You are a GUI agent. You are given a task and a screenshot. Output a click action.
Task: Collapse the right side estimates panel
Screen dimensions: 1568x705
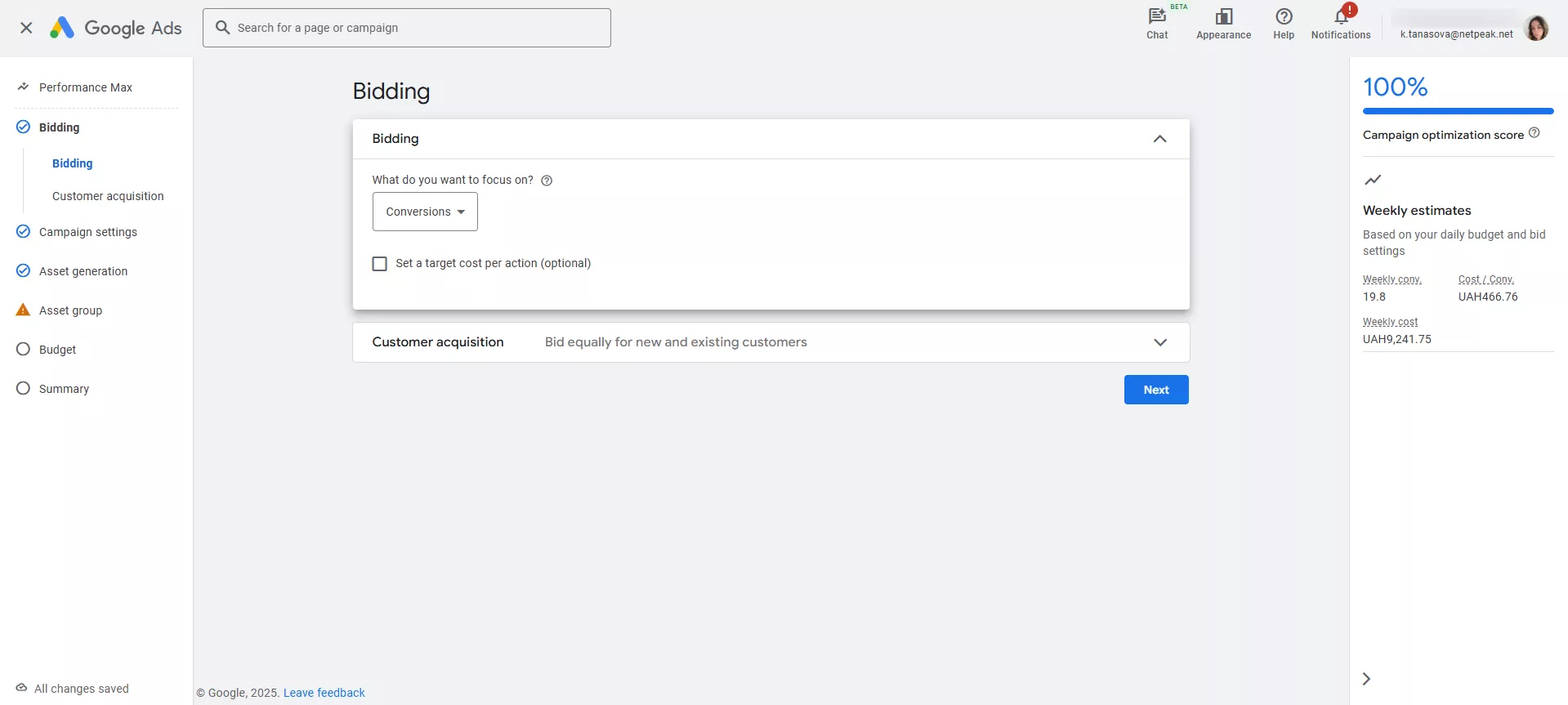1366,679
